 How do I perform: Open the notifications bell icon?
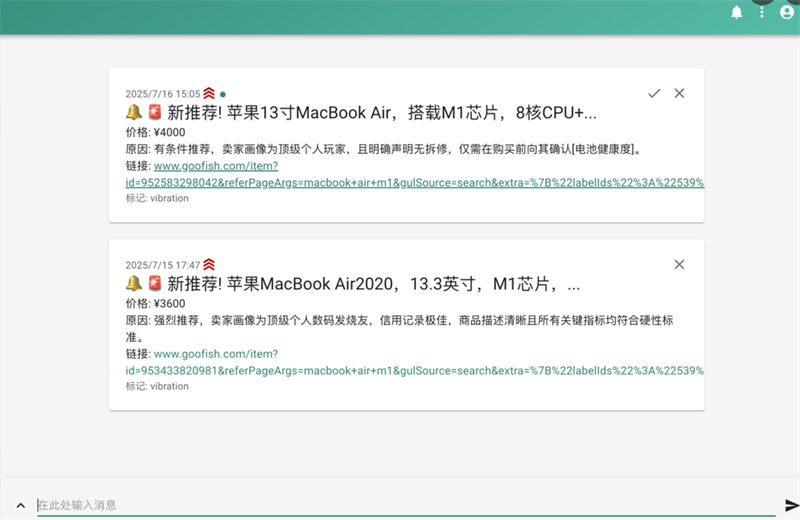point(736,12)
